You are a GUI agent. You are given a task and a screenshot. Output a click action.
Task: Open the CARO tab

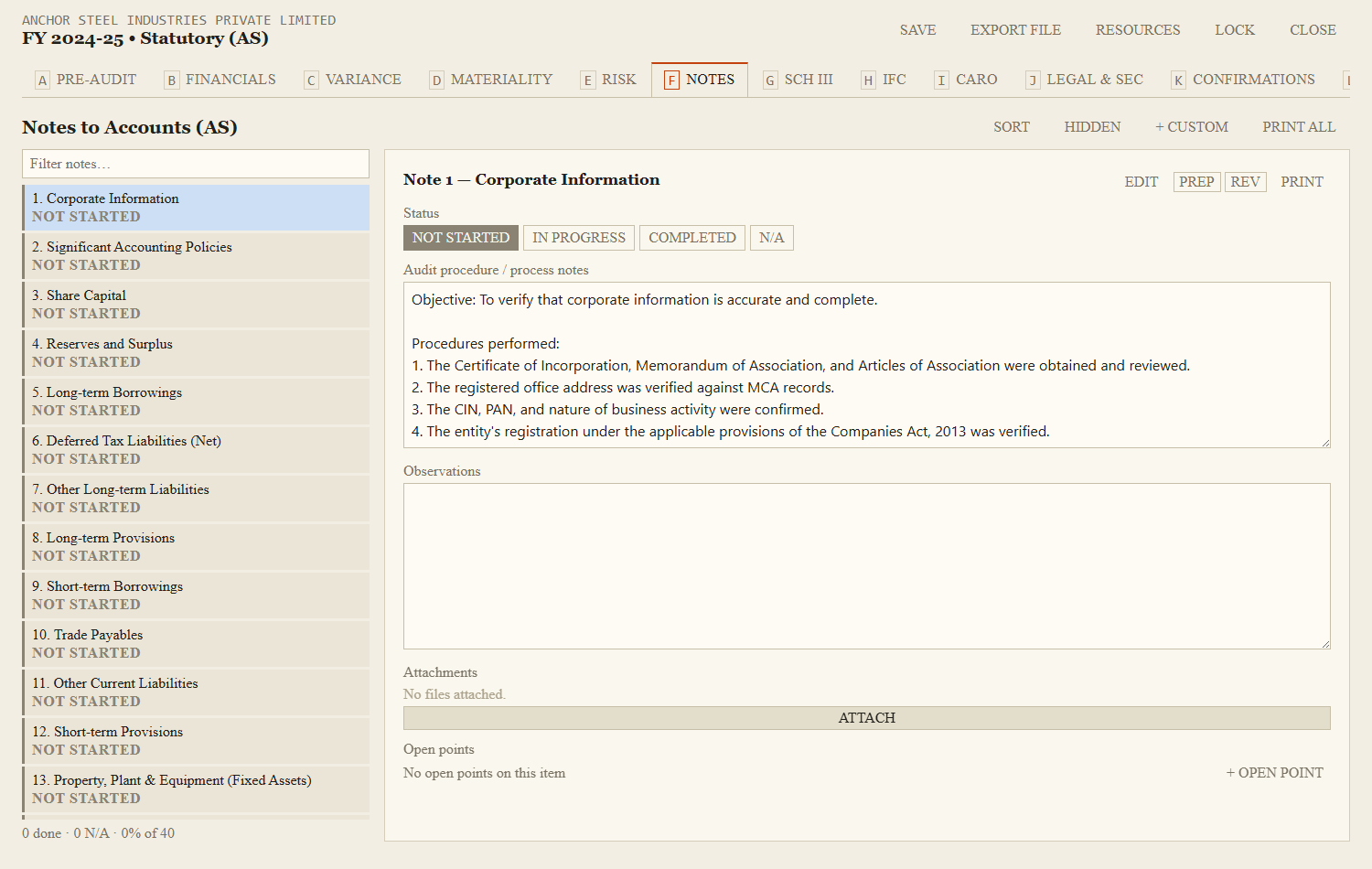966,80
